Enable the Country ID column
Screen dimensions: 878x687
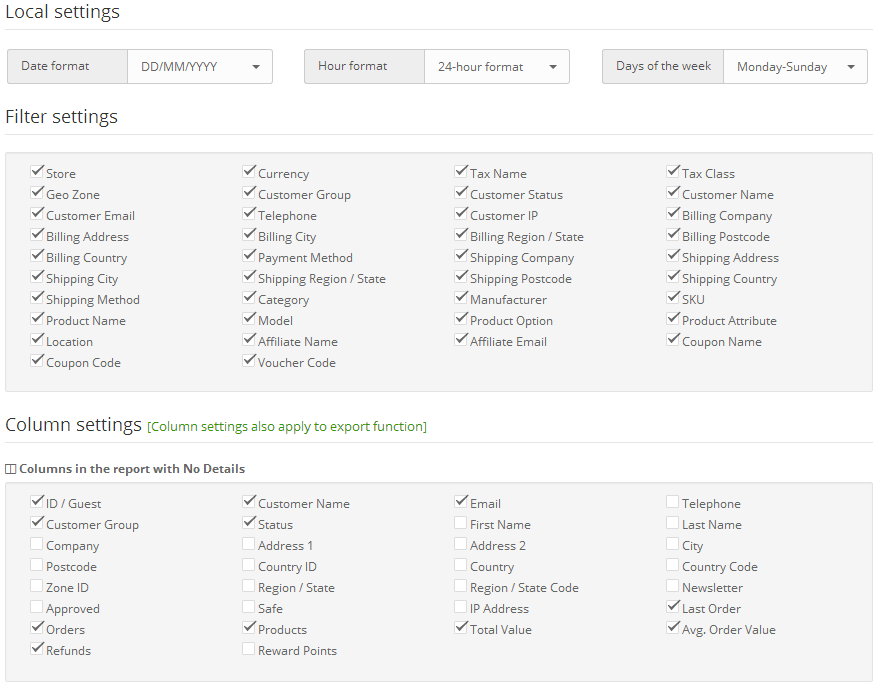249,564
